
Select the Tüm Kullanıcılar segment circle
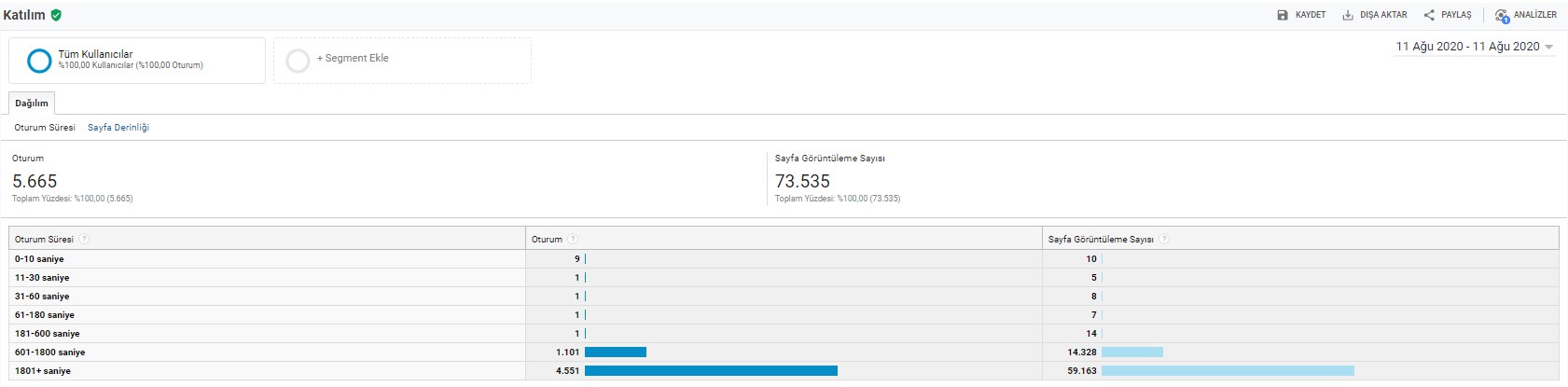39,61
